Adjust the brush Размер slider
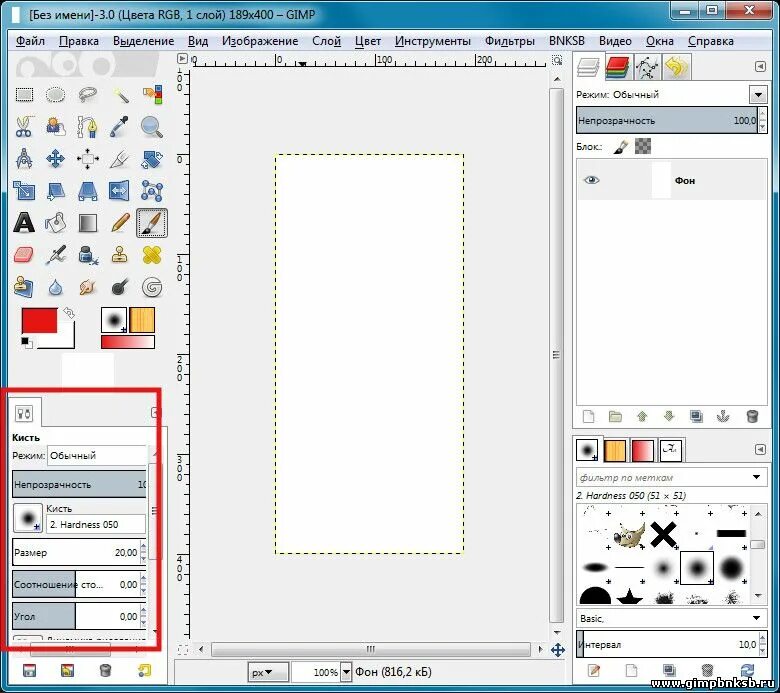The height and width of the screenshot is (693, 780). click(76, 552)
